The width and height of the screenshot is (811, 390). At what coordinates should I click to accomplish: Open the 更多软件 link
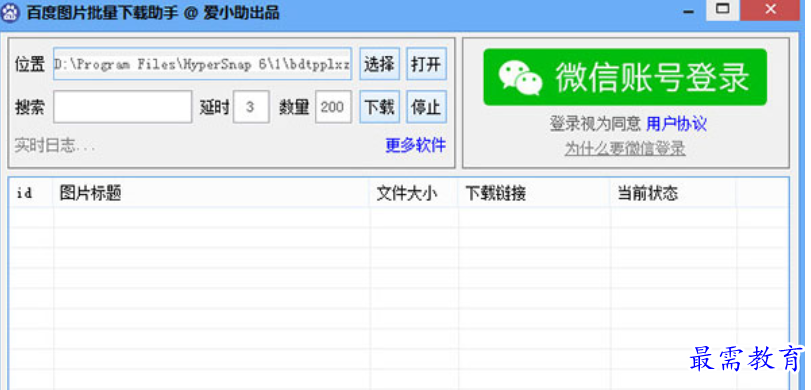[x=415, y=145]
